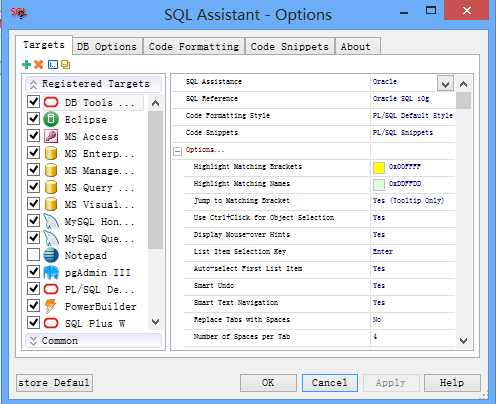Click the OK button
Viewport: 496px width, 404px height.
tap(268, 383)
